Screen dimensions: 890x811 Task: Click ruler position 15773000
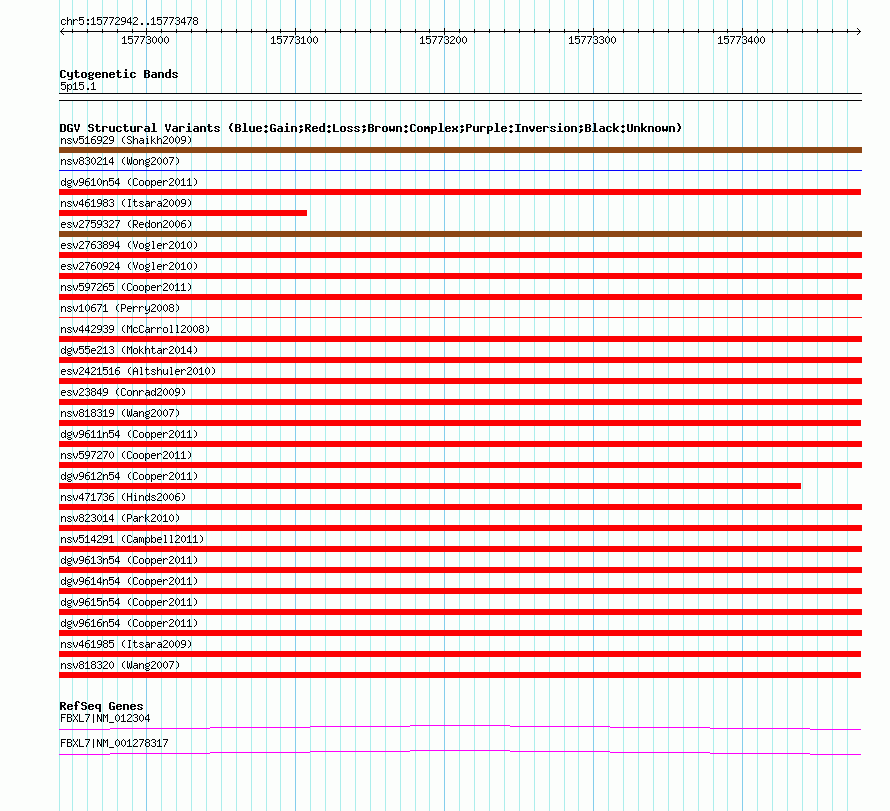[x=145, y=40]
